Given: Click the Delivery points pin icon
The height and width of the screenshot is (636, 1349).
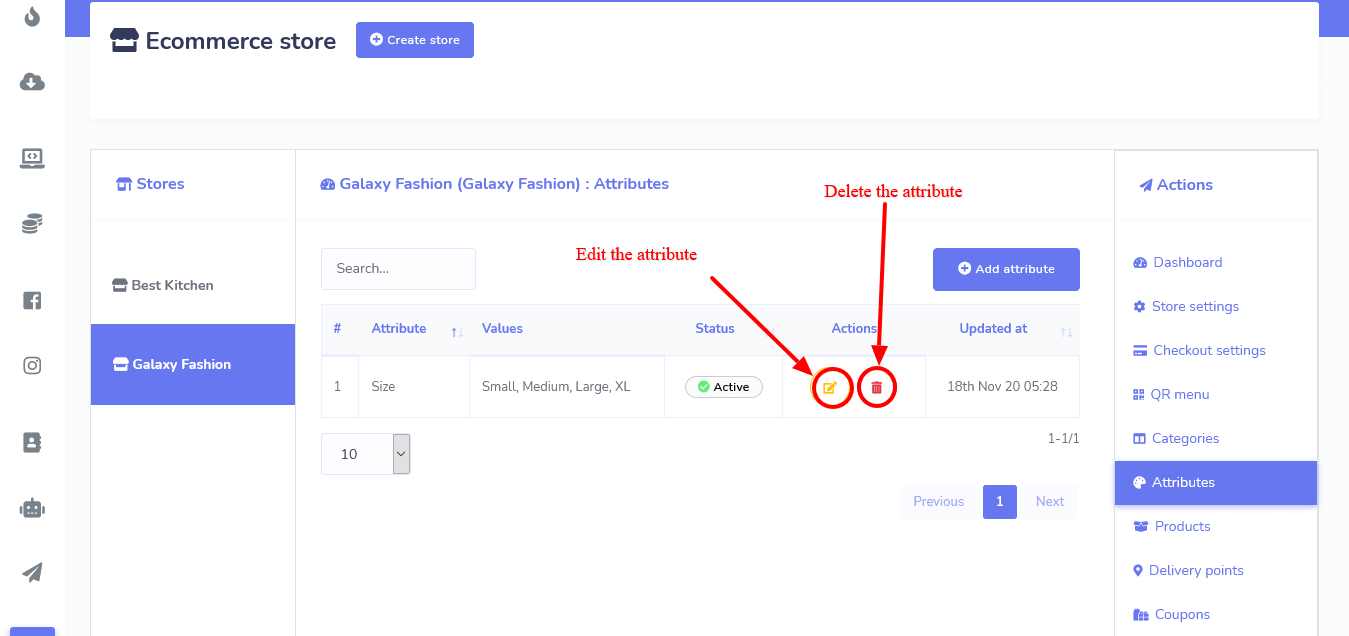Looking at the screenshot, I should point(1138,571).
